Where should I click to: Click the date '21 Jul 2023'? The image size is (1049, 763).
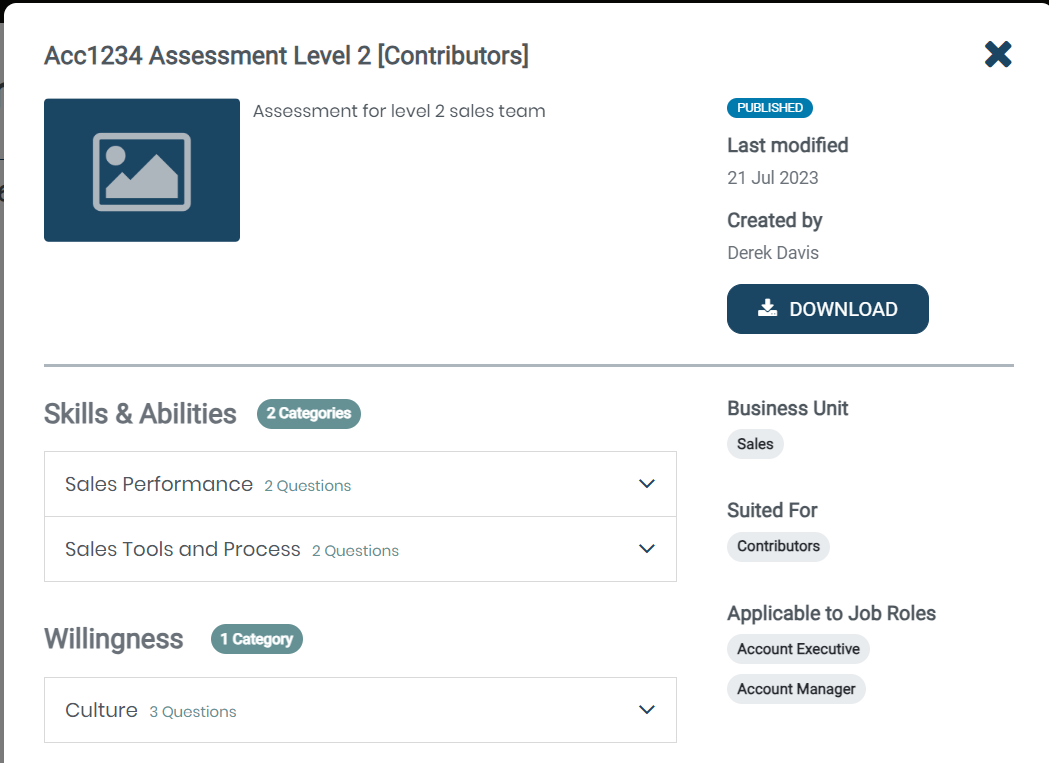[x=773, y=178]
